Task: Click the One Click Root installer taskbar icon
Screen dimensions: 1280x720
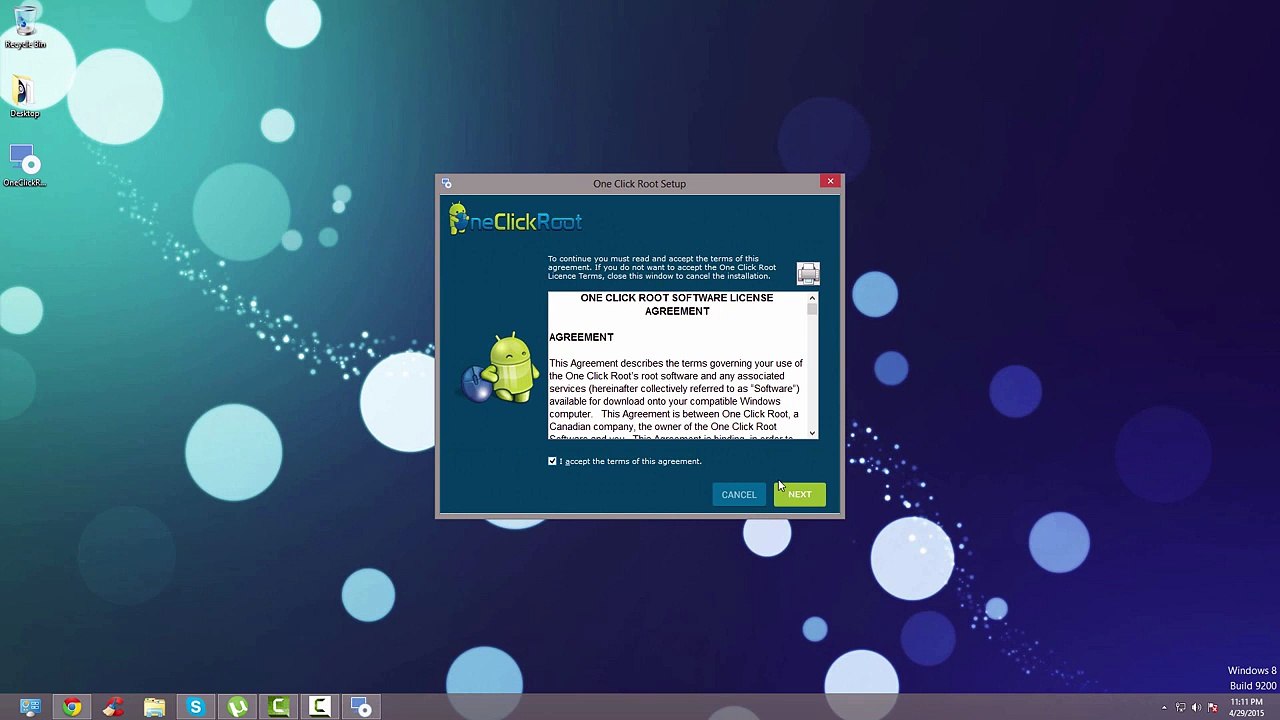Action: point(362,707)
